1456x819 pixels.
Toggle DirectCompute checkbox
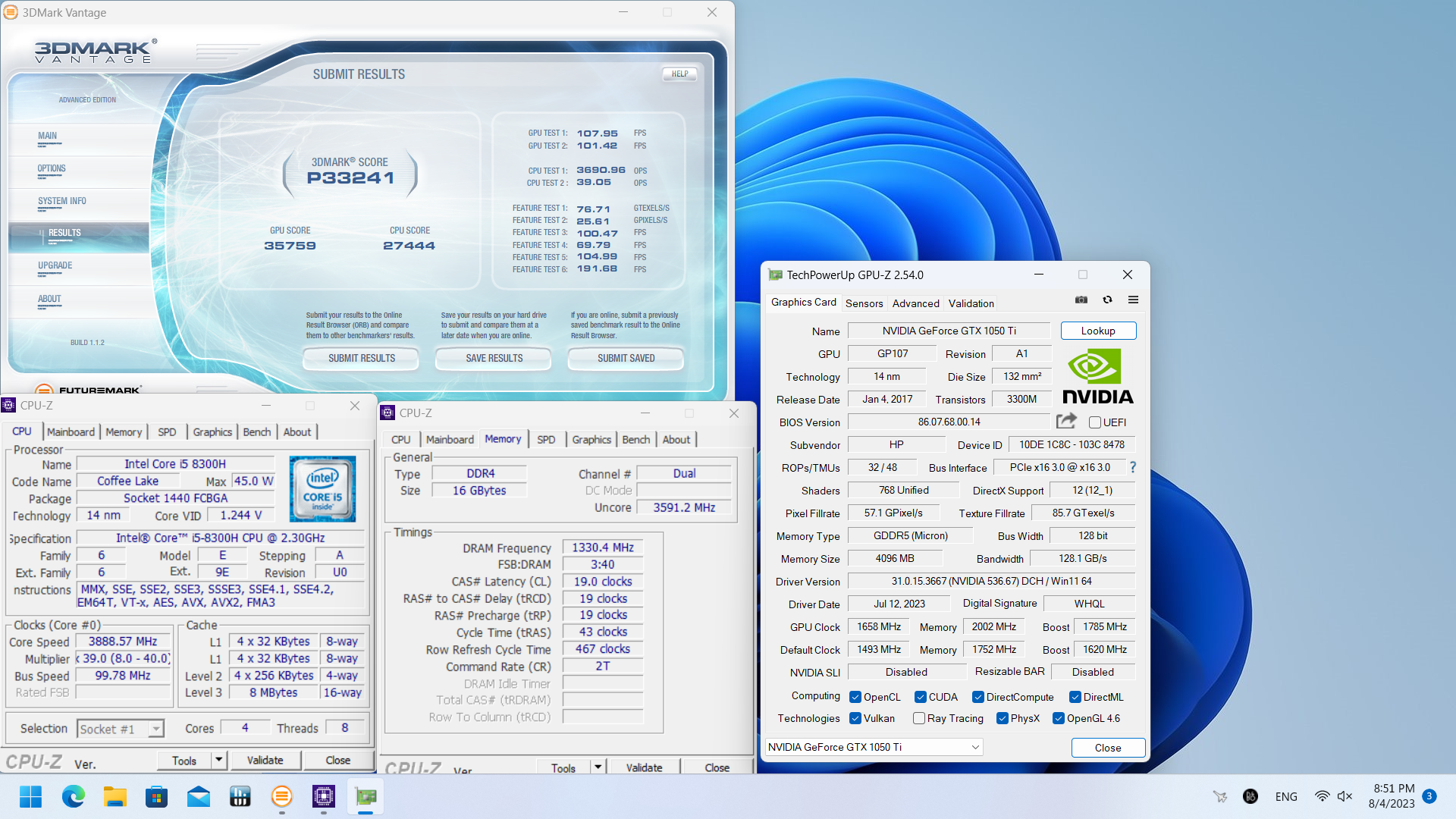[978, 697]
